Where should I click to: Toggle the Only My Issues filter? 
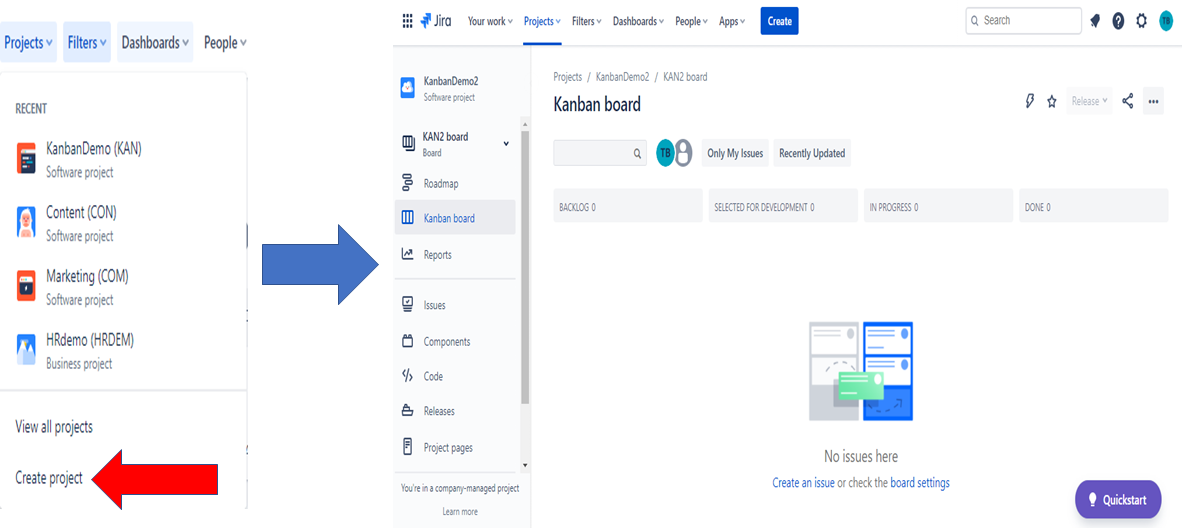(x=735, y=153)
